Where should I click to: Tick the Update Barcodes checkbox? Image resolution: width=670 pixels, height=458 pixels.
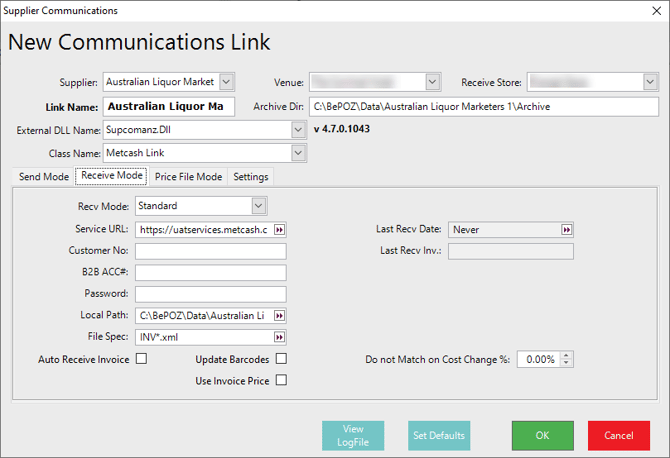281,359
